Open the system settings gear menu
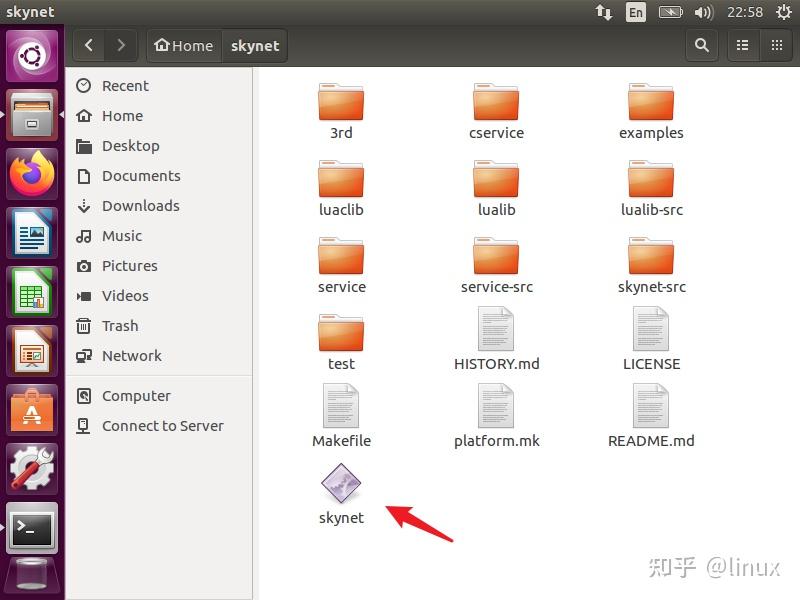The image size is (800, 600). 782,12
